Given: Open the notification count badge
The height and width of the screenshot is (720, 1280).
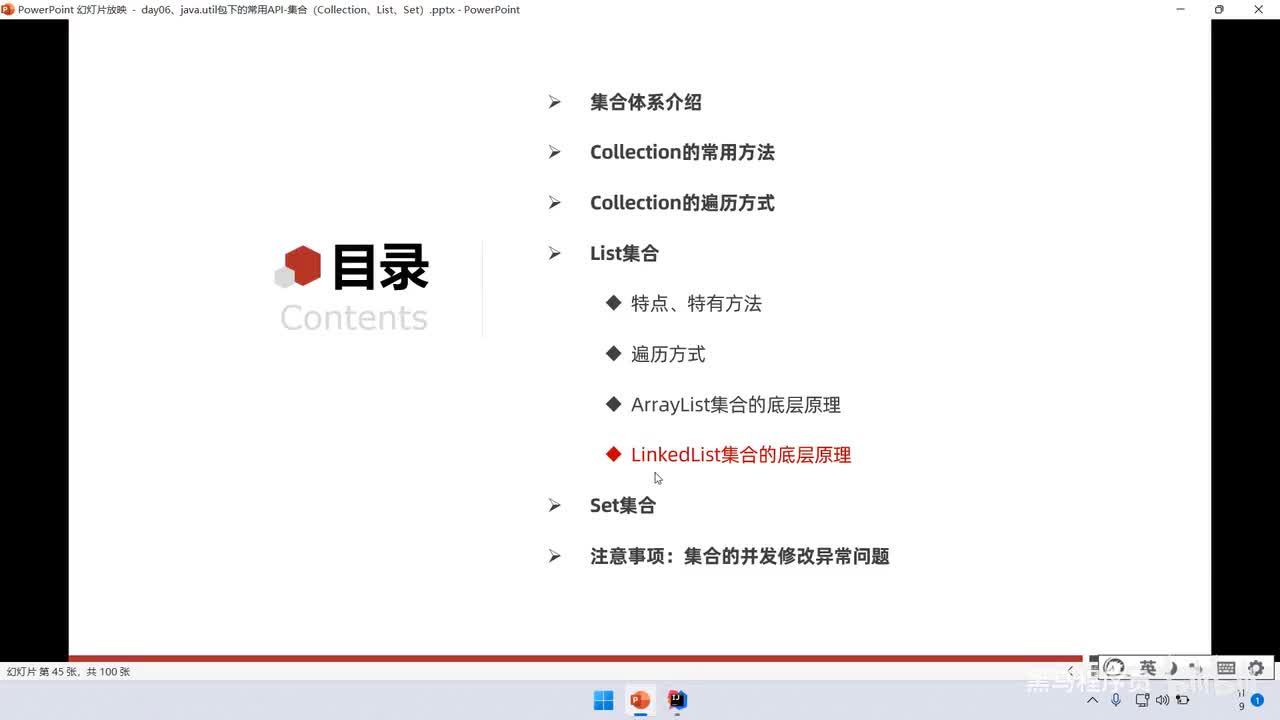Looking at the screenshot, I should click(x=1257, y=700).
